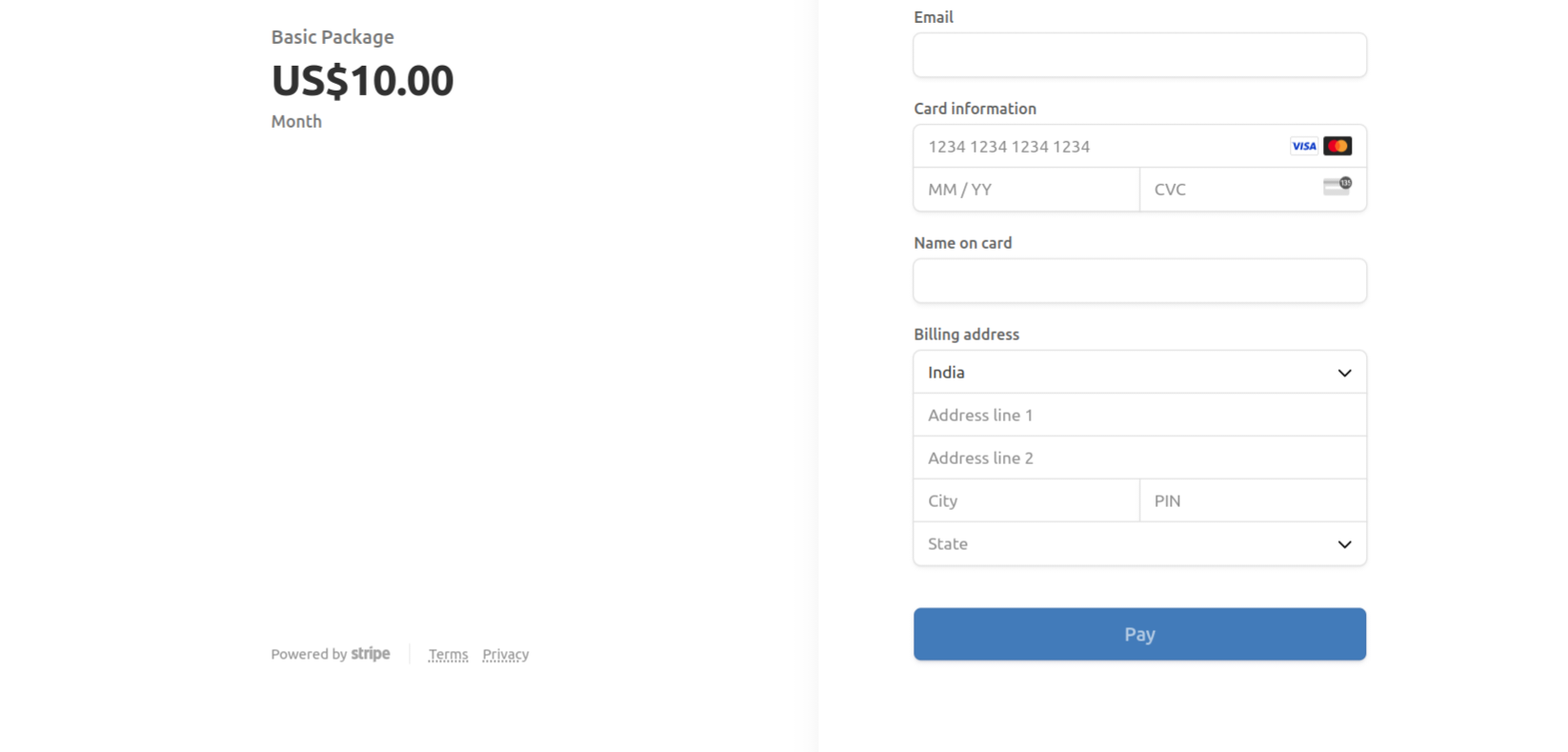
Task: Click the card number field
Action: (x=1139, y=146)
